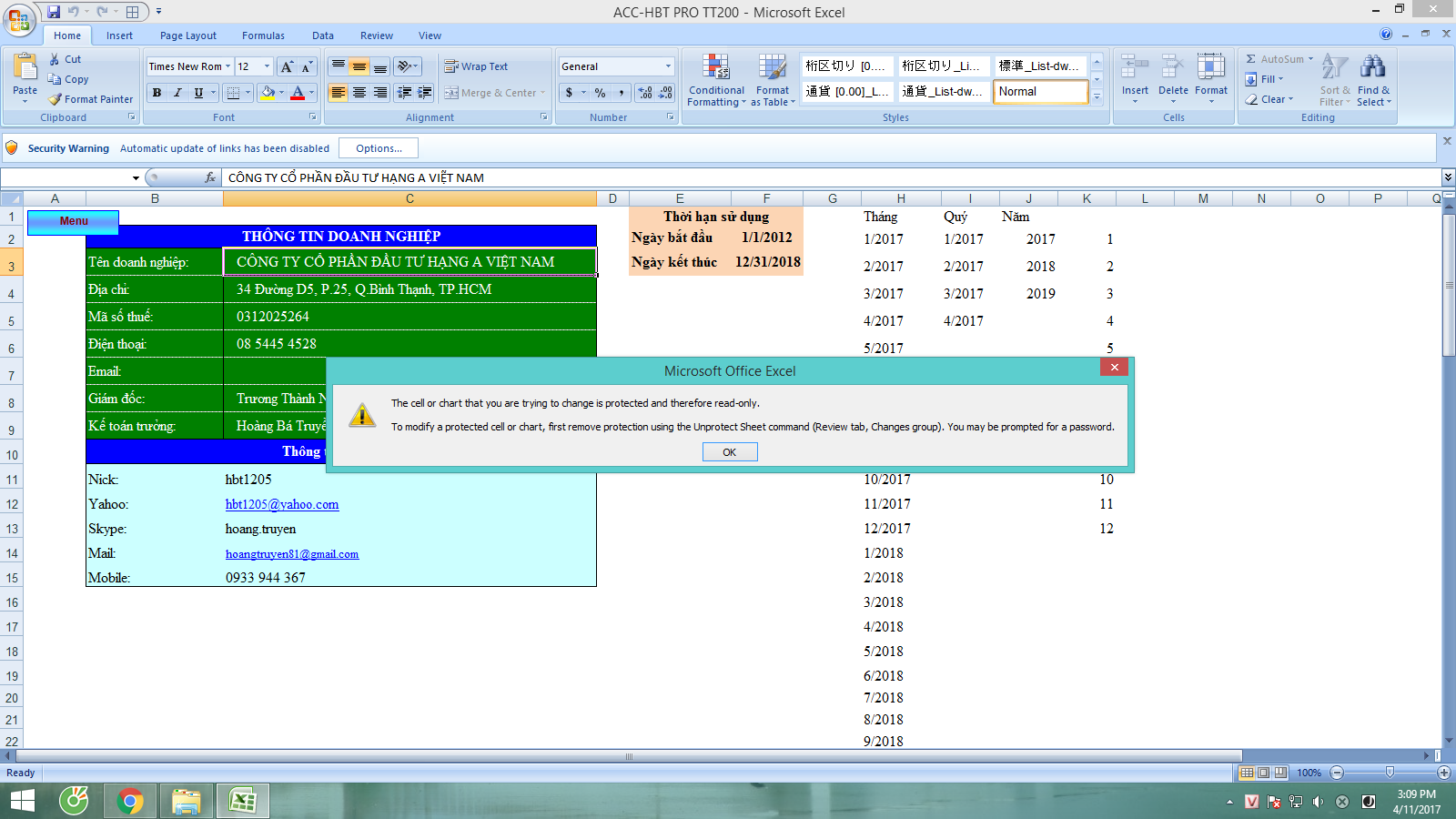The width and height of the screenshot is (1456, 819).
Task: Toggle Italic formatting
Action: click(177, 93)
